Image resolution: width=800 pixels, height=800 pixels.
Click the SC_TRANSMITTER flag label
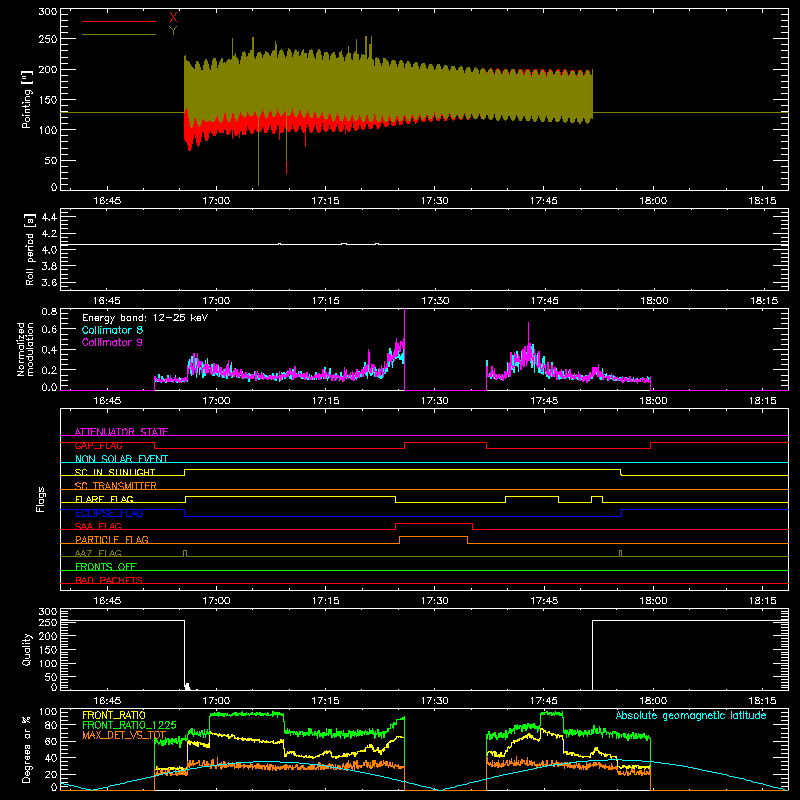point(116,485)
